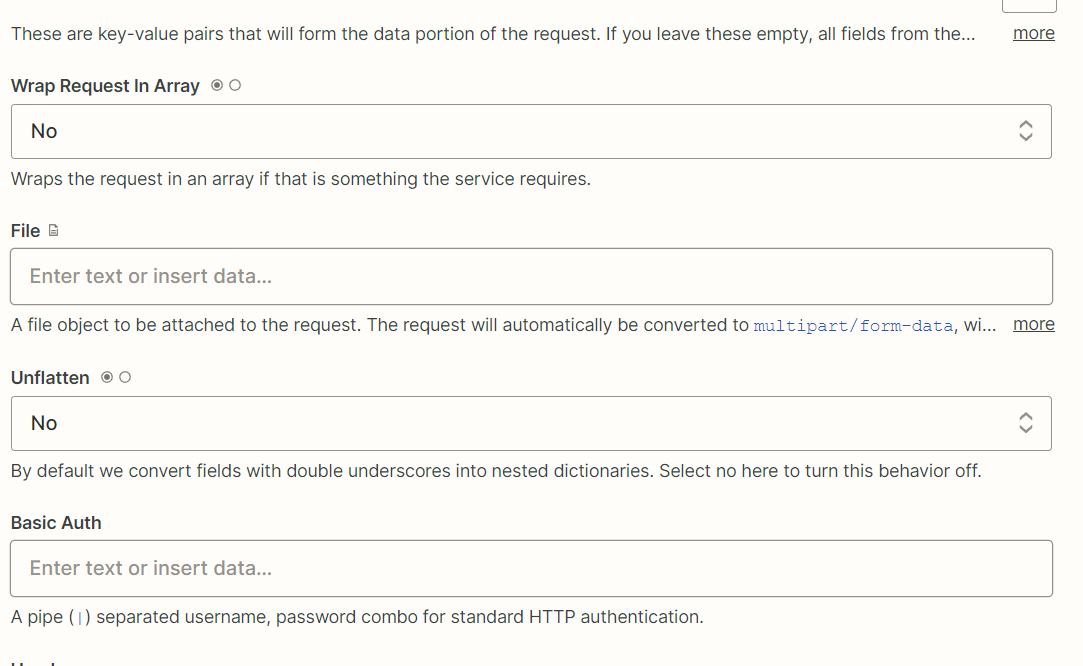Screen dimensions: 1083x666
Task: Click the "Basic Auth" field label
Action: [56, 523]
